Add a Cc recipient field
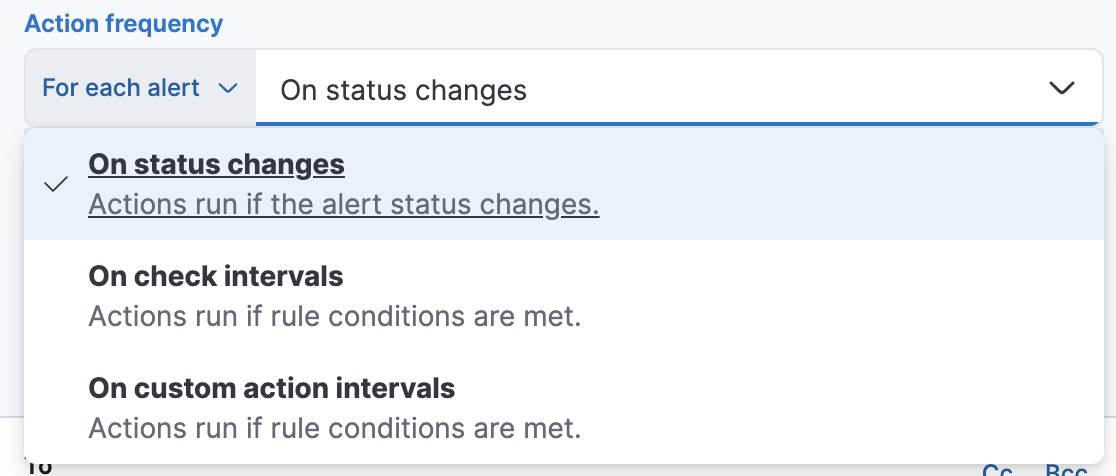Image resolution: width=1116 pixels, height=476 pixels. pos(997,470)
